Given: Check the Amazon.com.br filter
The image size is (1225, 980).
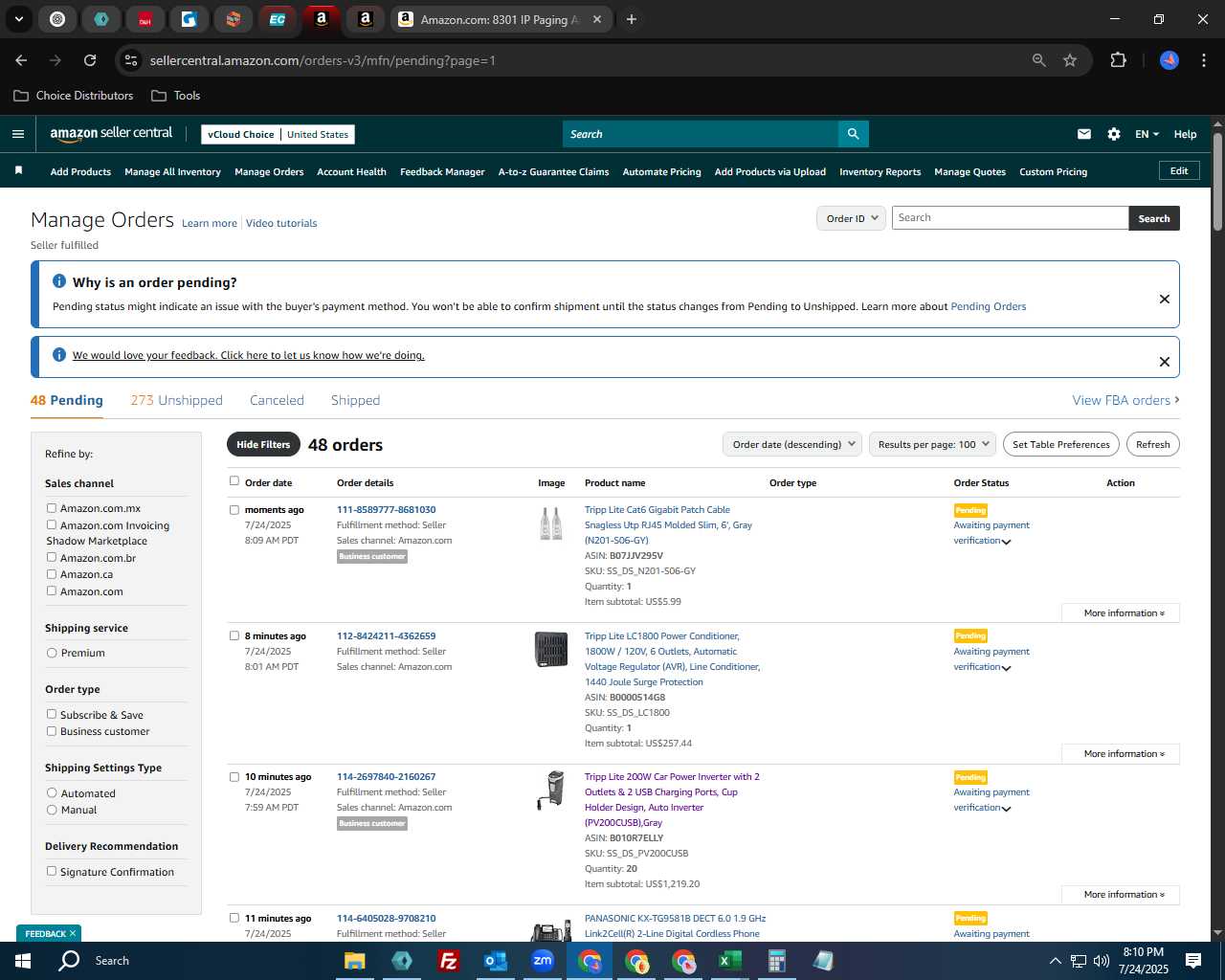Looking at the screenshot, I should pyautogui.click(x=52, y=557).
